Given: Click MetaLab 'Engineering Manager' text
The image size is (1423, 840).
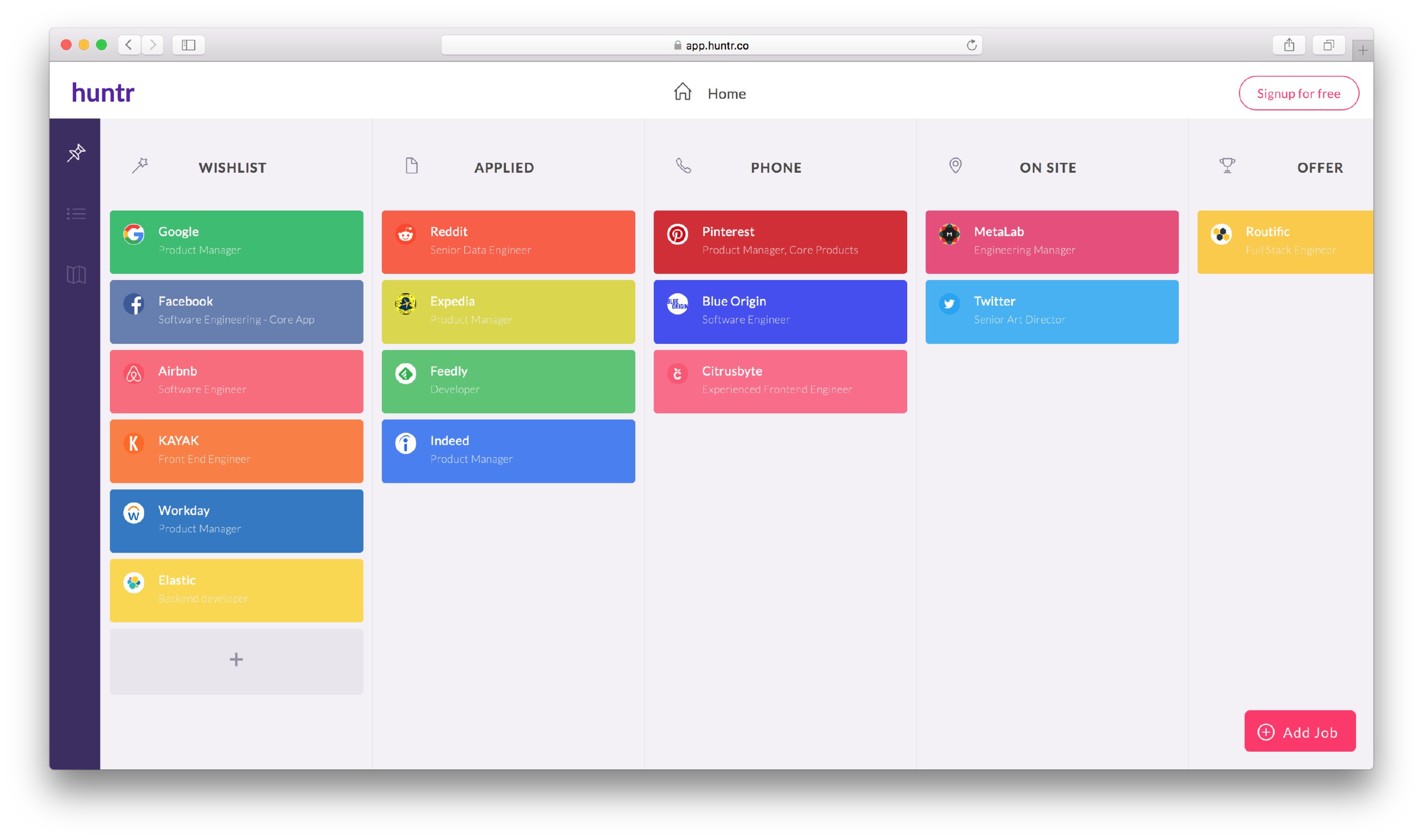Looking at the screenshot, I should pyautogui.click(x=1024, y=250).
